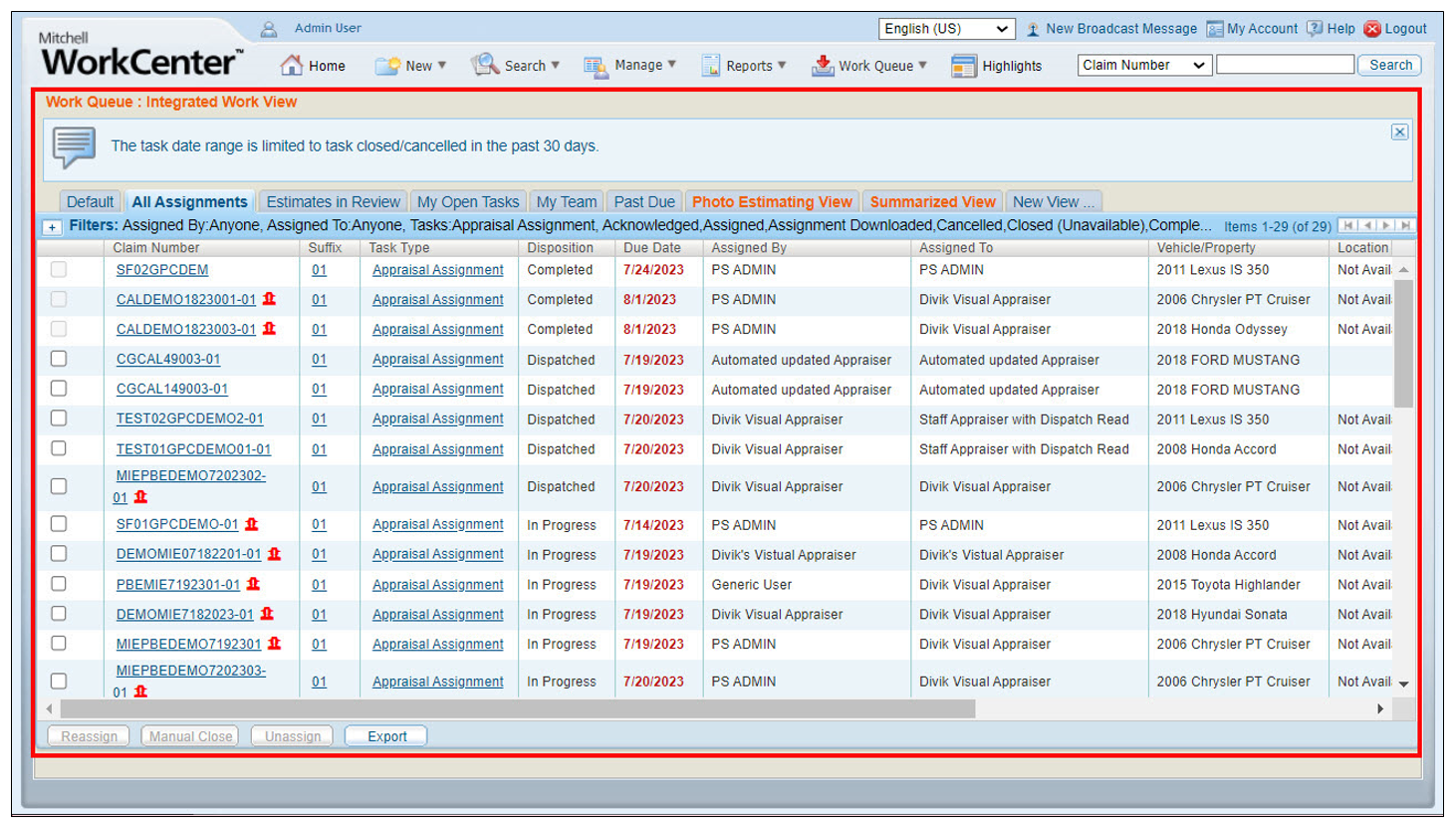The image size is (1456, 829).
Task: Click red alert icon beside DEMOMIE07182201-01
Action: (x=274, y=554)
